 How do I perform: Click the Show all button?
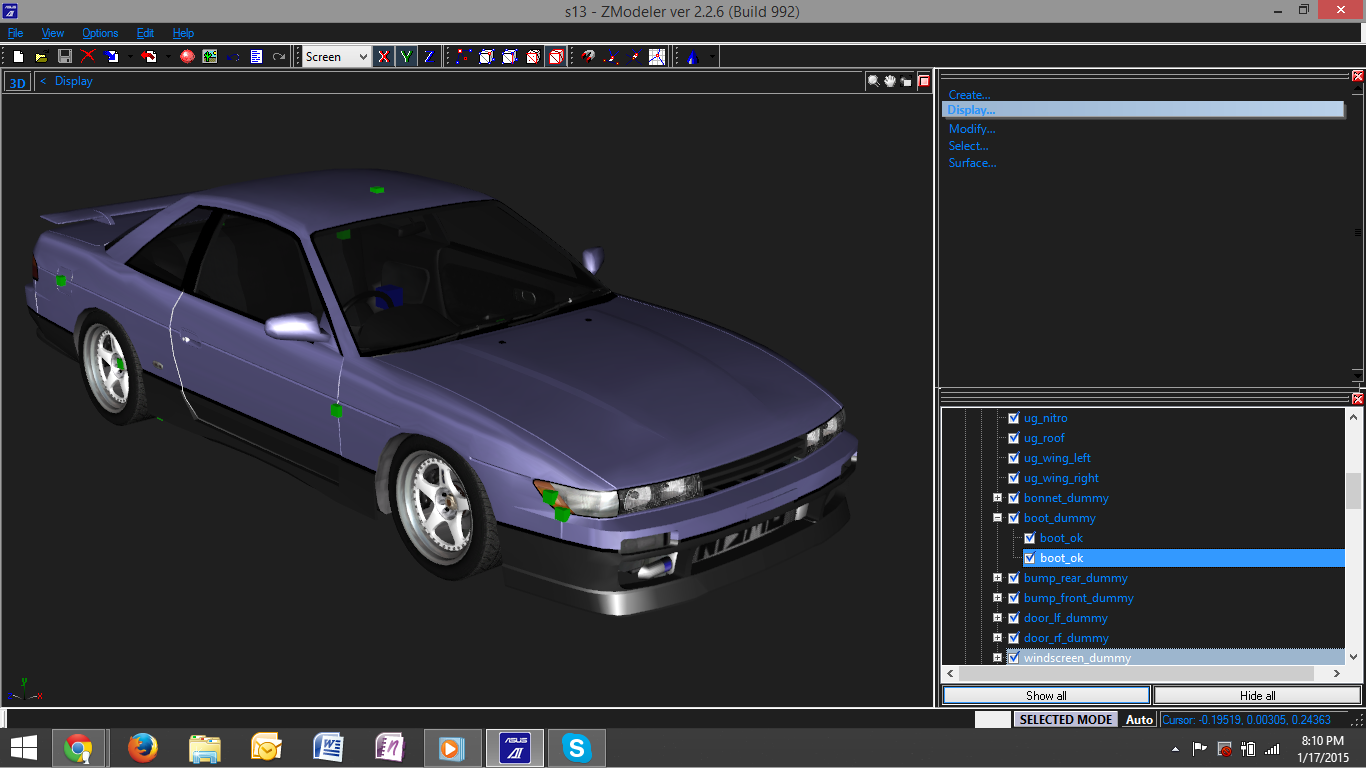[x=1046, y=695]
